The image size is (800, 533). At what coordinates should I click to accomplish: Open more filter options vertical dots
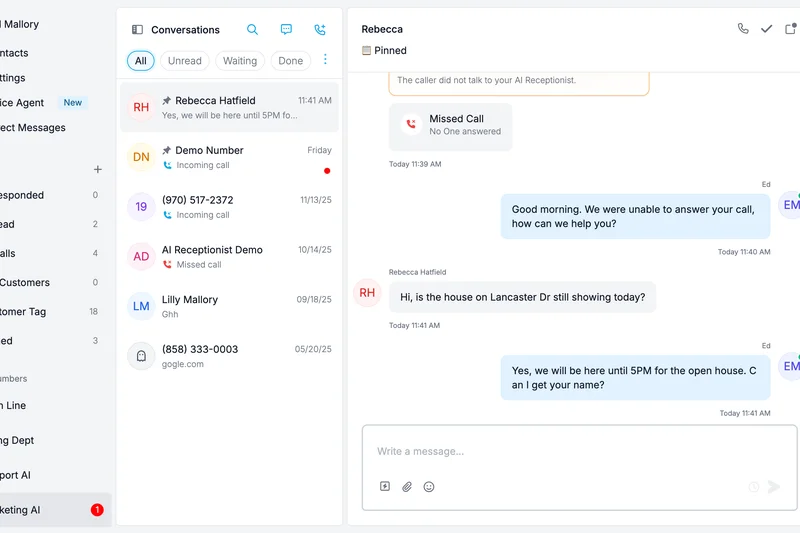325,60
